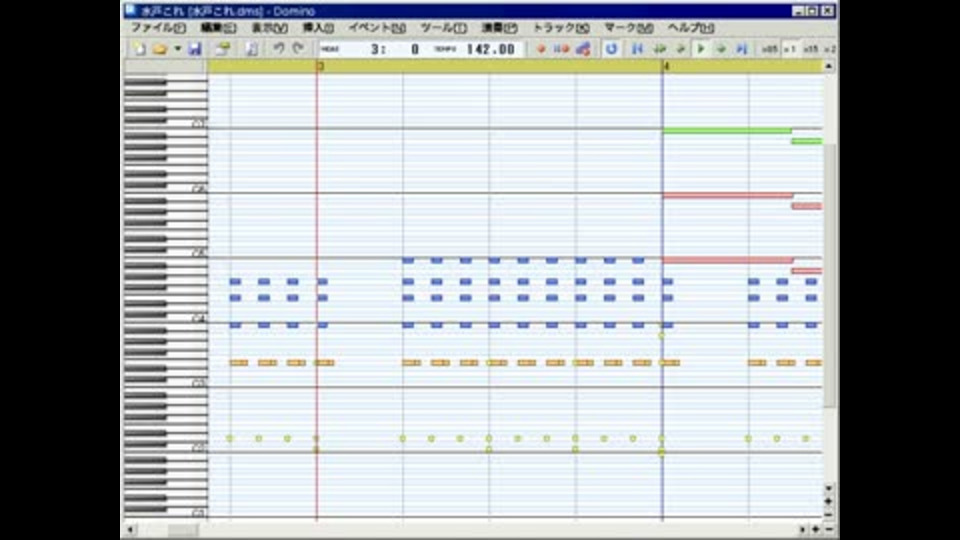Viewport: 960px width, 540px height.
Task: Zoom in horizontally with the plus button
Action: pos(816,530)
